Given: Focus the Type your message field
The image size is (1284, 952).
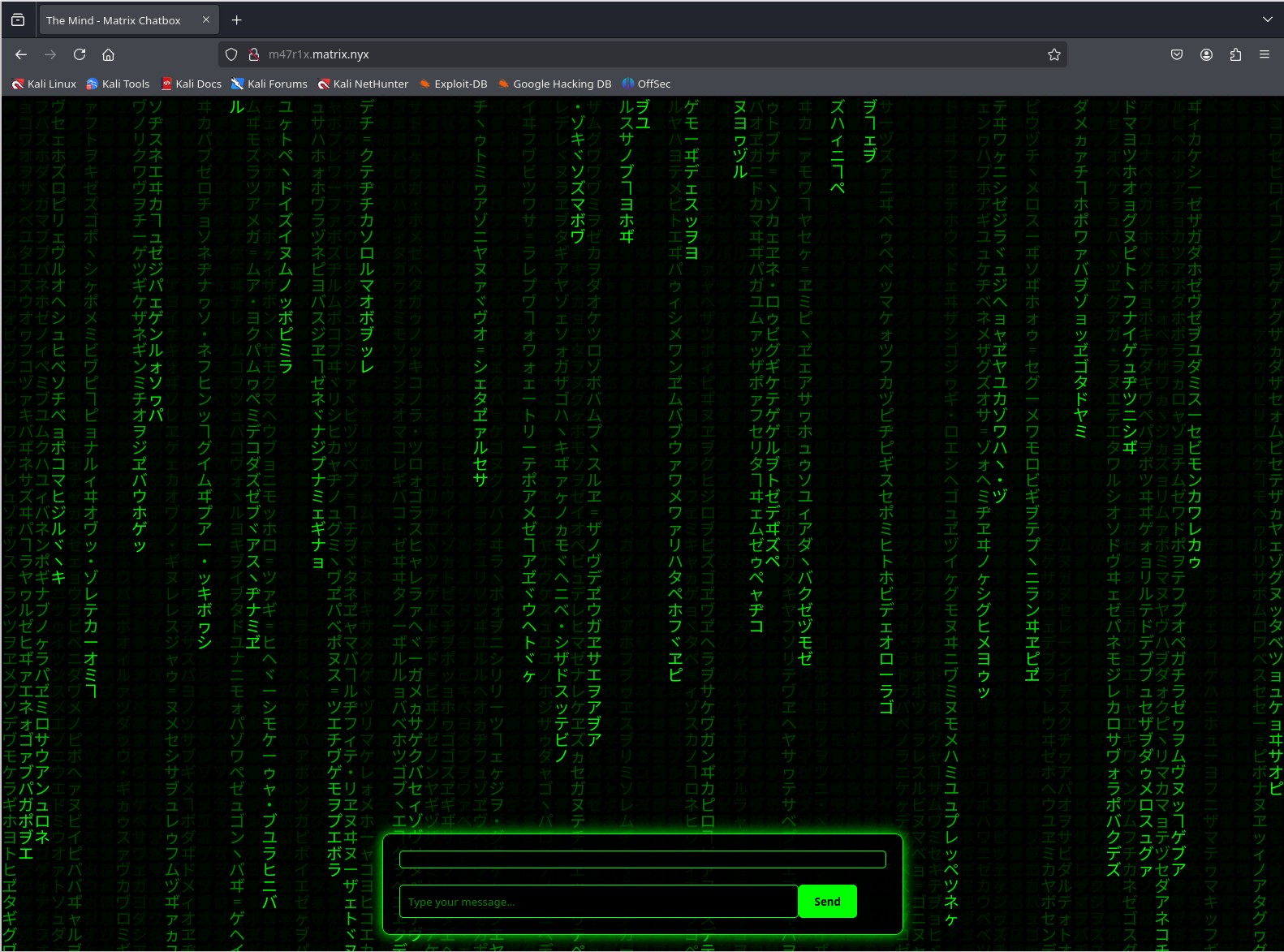Looking at the screenshot, I should (x=598, y=902).
